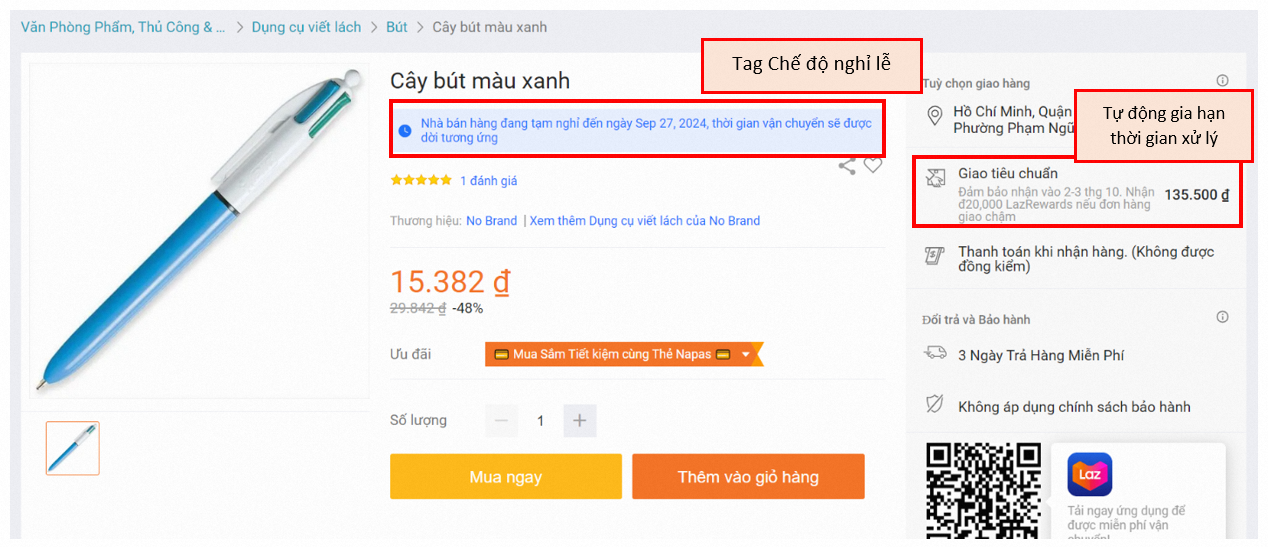Go to the Bút breadcrumb category
This screenshot has width=1268, height=547.
(397, 27)
